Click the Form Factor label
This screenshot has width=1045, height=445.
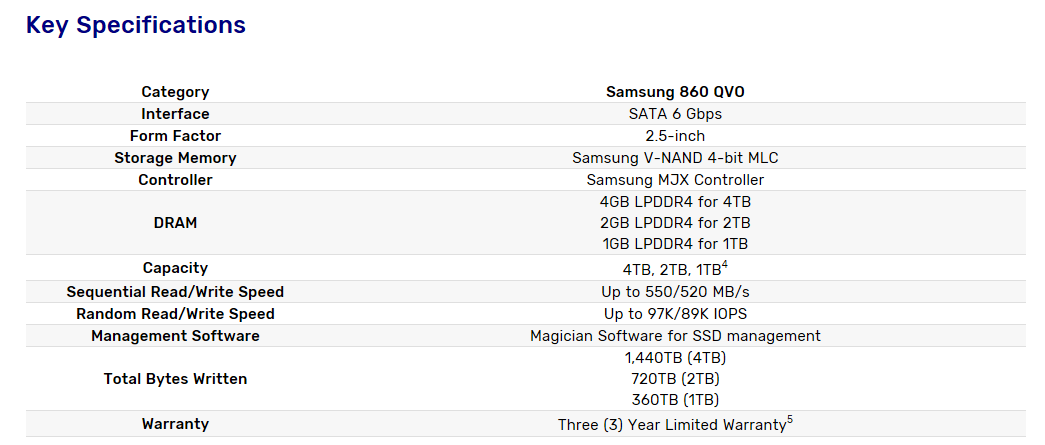coord(175,136)
